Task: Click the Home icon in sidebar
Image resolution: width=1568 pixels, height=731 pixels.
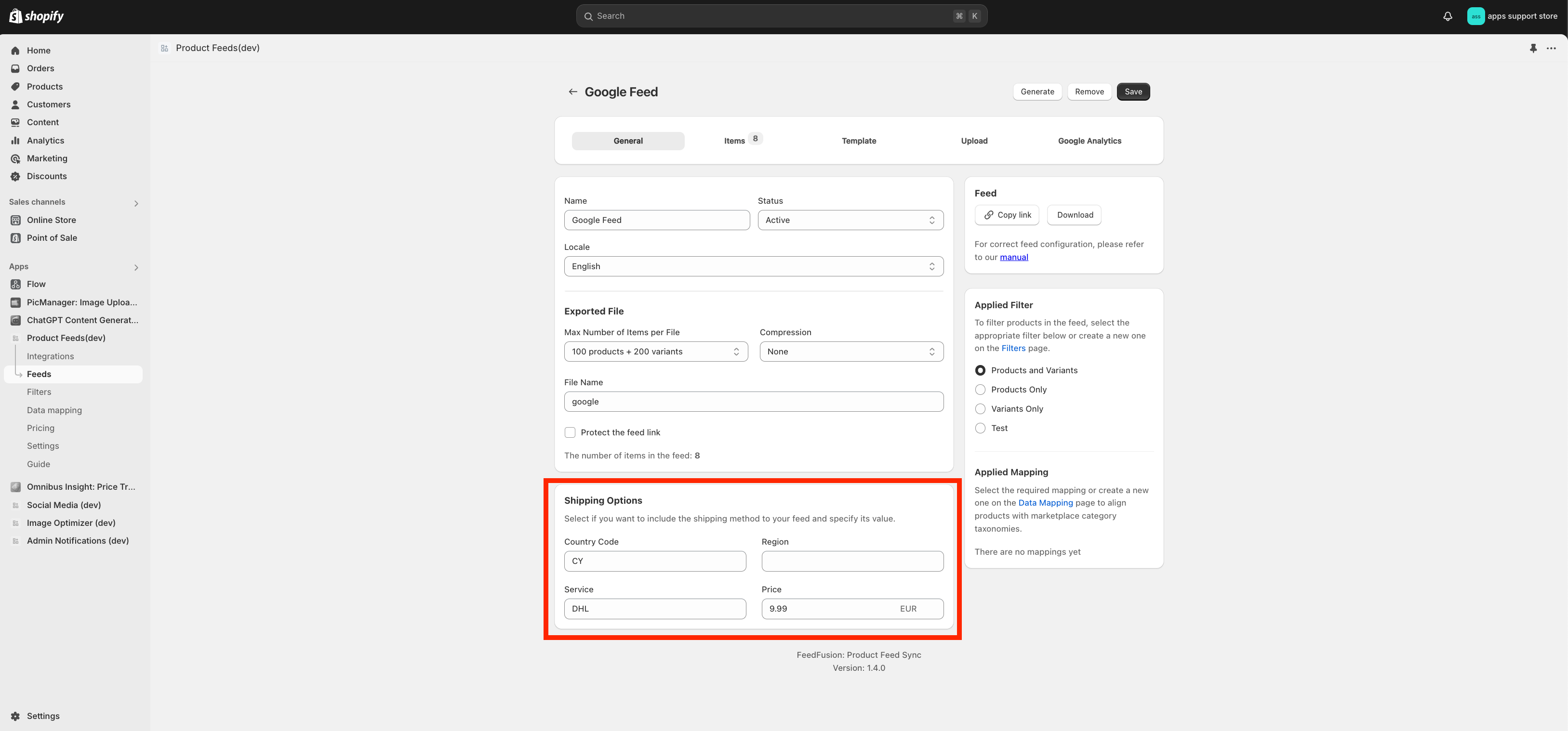Action: click(15, 51)
